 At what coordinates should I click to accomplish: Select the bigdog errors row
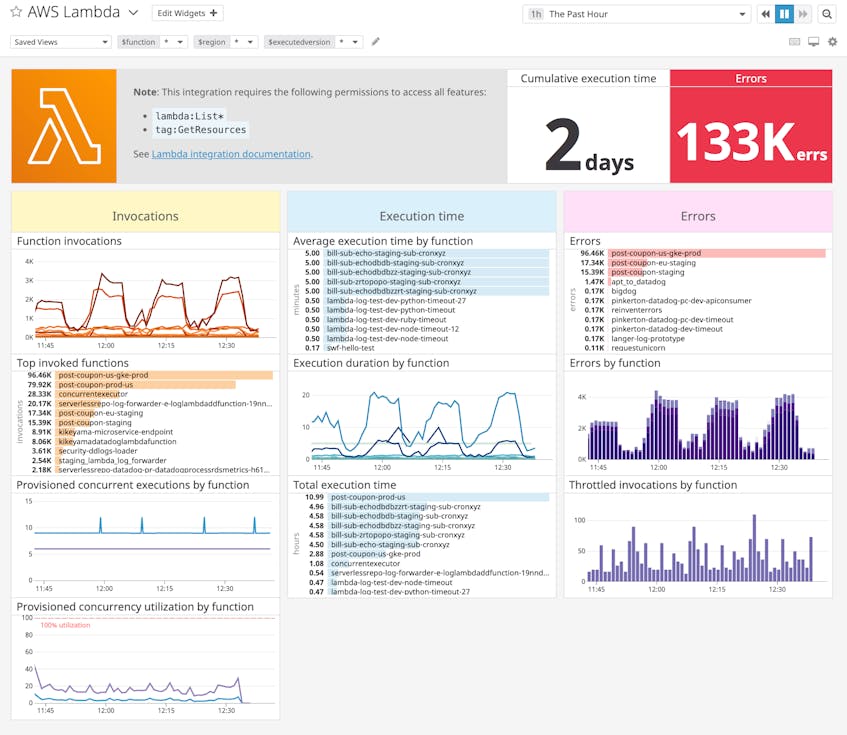tap(702, 291)
